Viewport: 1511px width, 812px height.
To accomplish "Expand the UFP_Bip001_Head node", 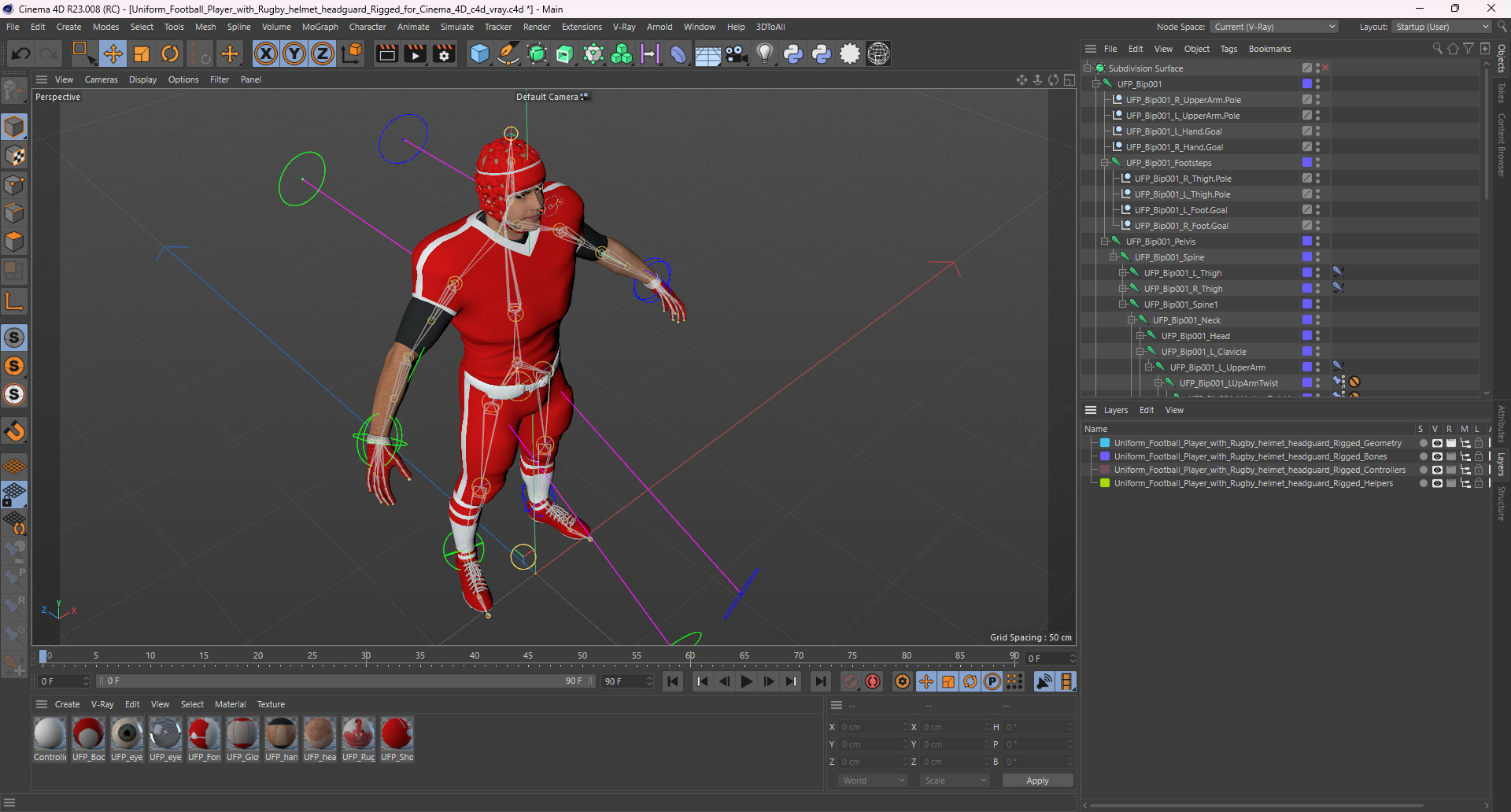I will pyautogui.click(x=1140, y=336).
